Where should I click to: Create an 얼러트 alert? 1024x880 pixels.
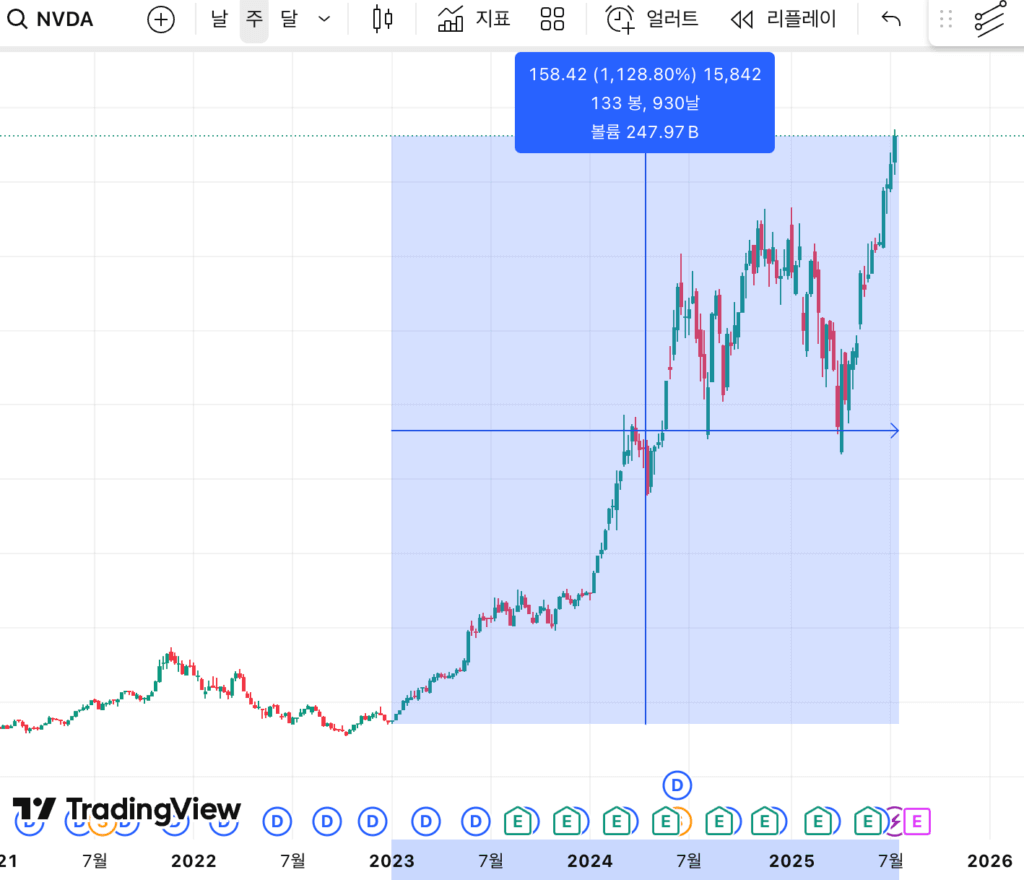pyautogui.click(x=652, y=19)
